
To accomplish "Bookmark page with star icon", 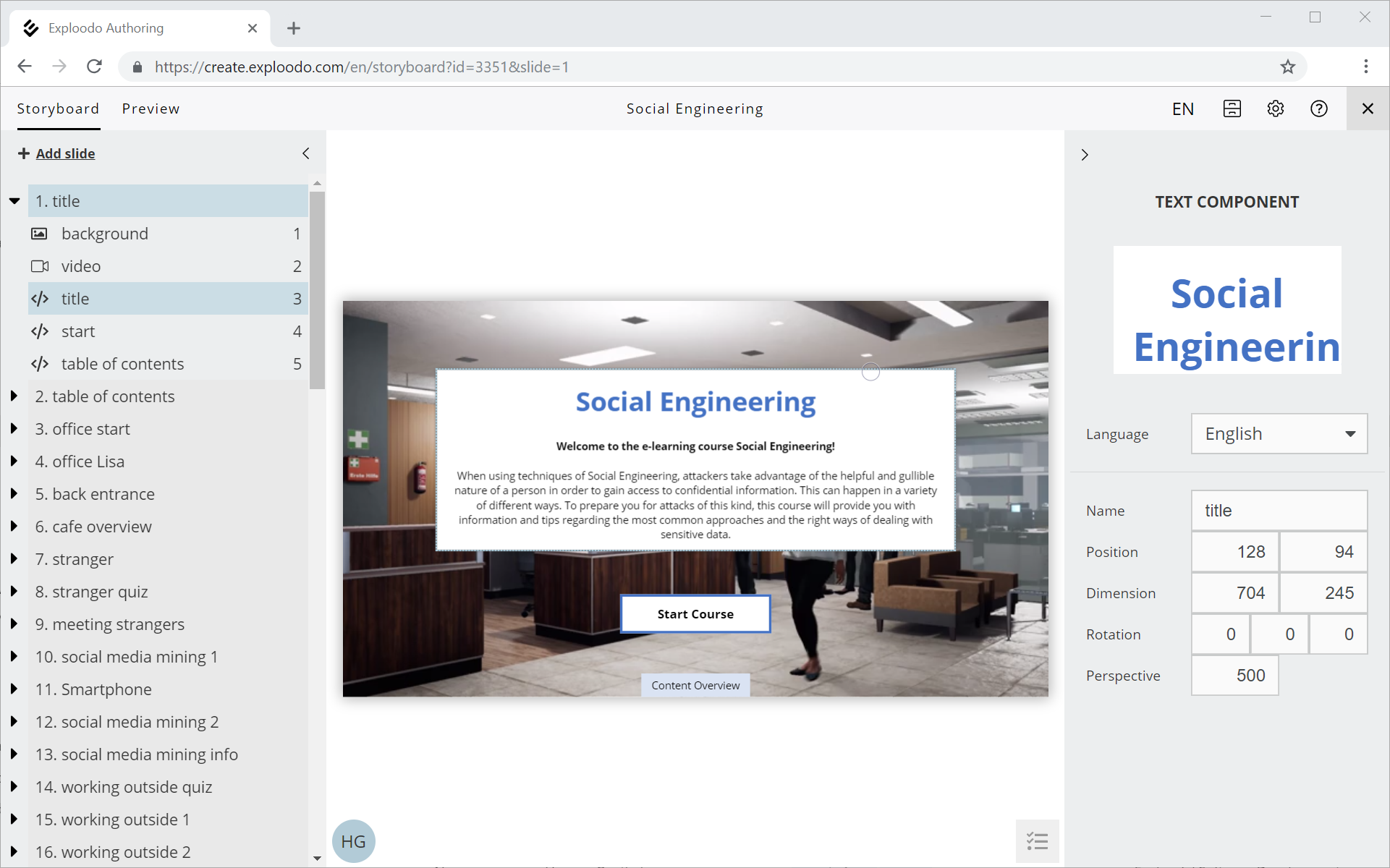I will tap(1287, 67).
